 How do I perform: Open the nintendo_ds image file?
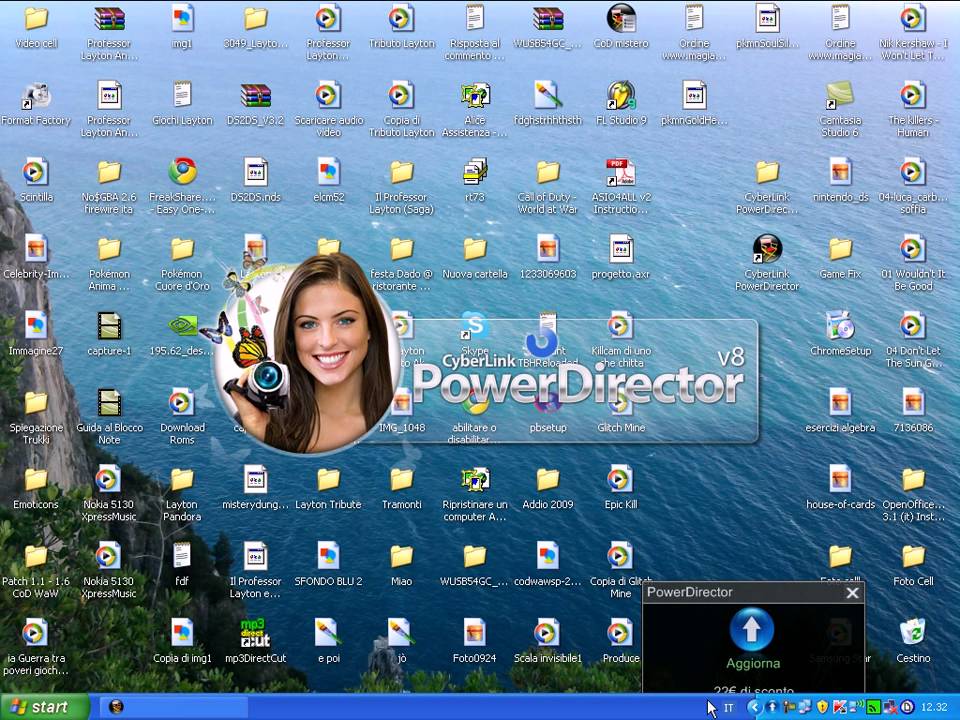840,173
